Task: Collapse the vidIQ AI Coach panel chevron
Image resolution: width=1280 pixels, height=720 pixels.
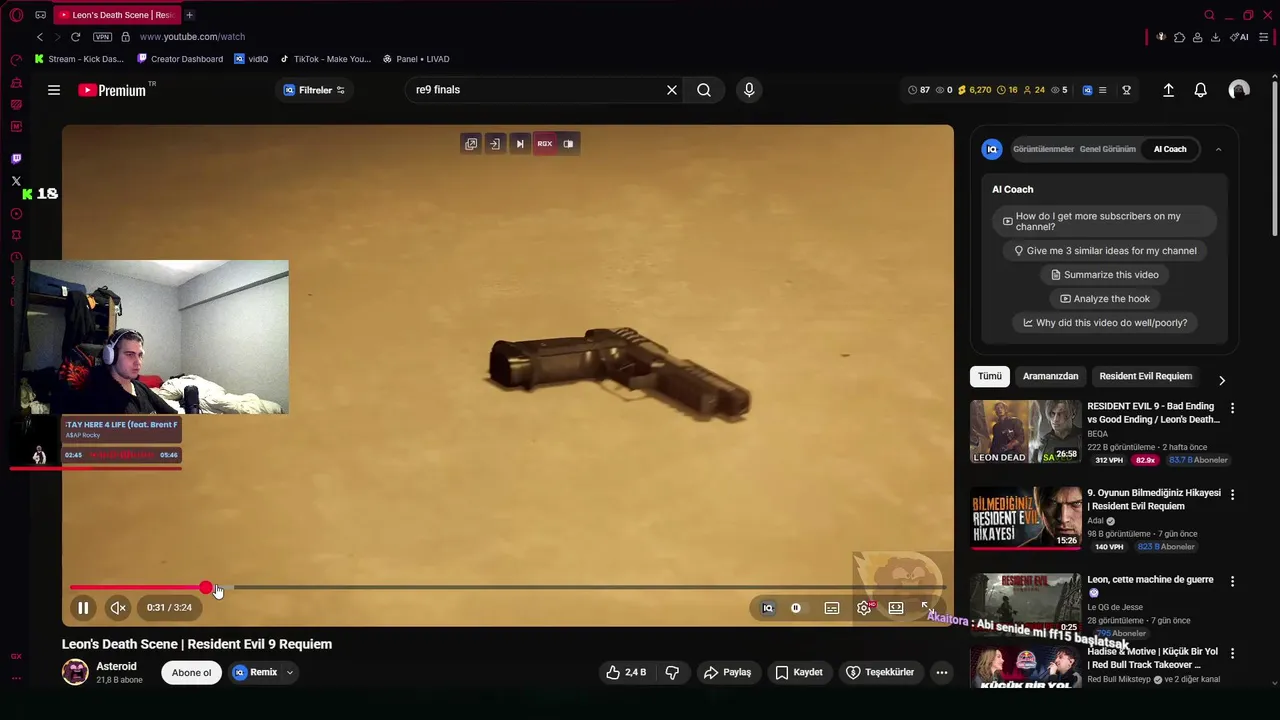Action: [1218, 149]
